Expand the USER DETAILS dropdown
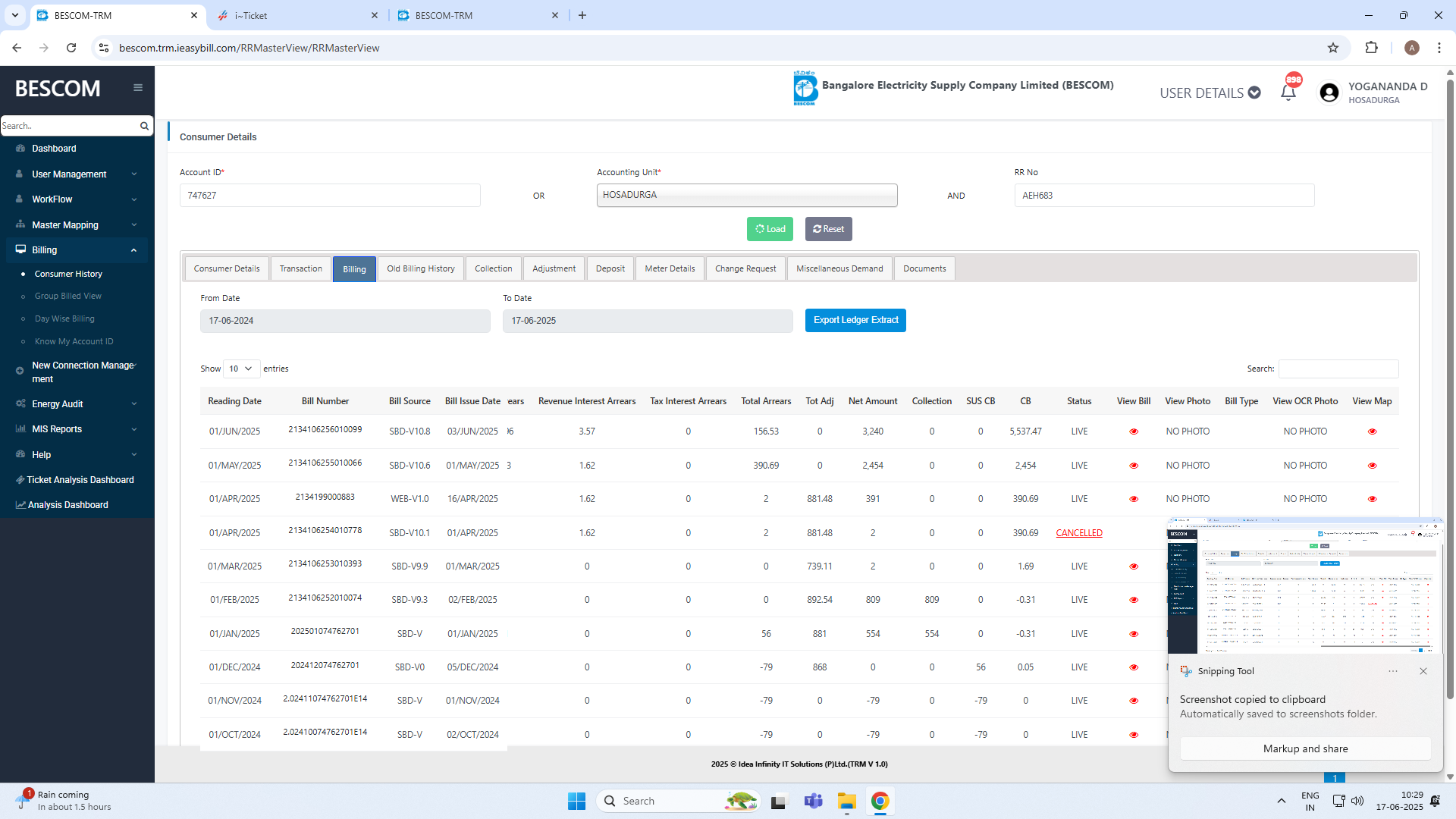 point(1210,93)
